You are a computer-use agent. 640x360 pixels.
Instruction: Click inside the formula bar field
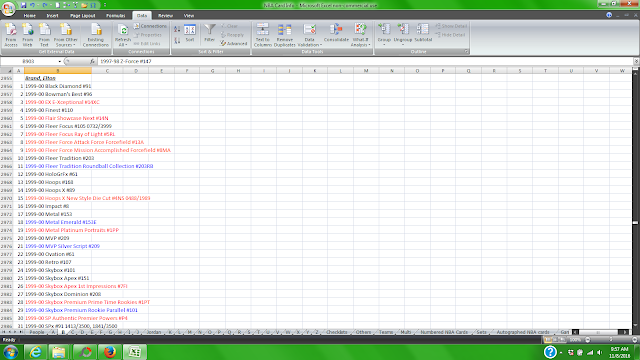tap(366, 61)
